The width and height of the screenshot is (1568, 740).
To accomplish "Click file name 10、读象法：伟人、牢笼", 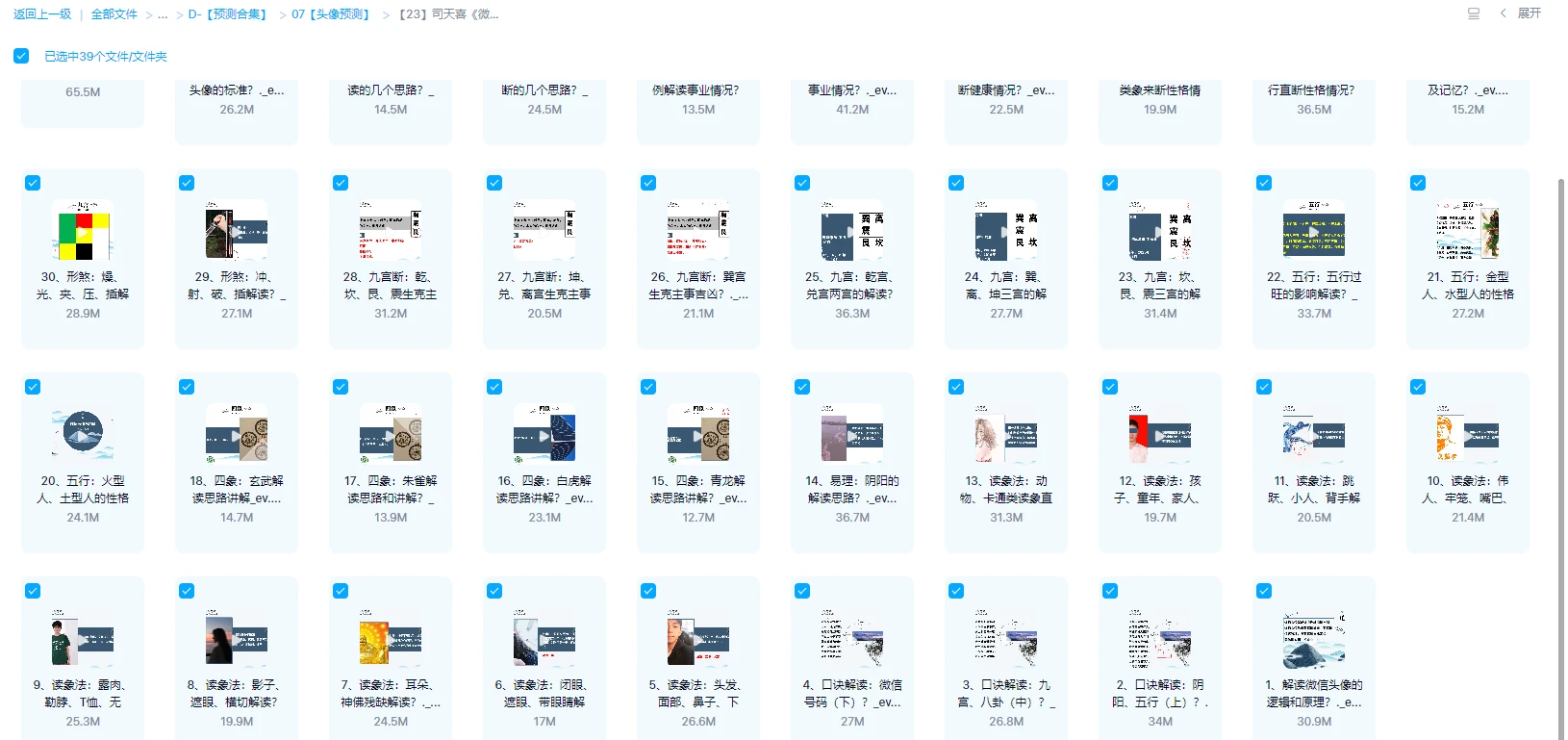I will [x=1468, y=490].
